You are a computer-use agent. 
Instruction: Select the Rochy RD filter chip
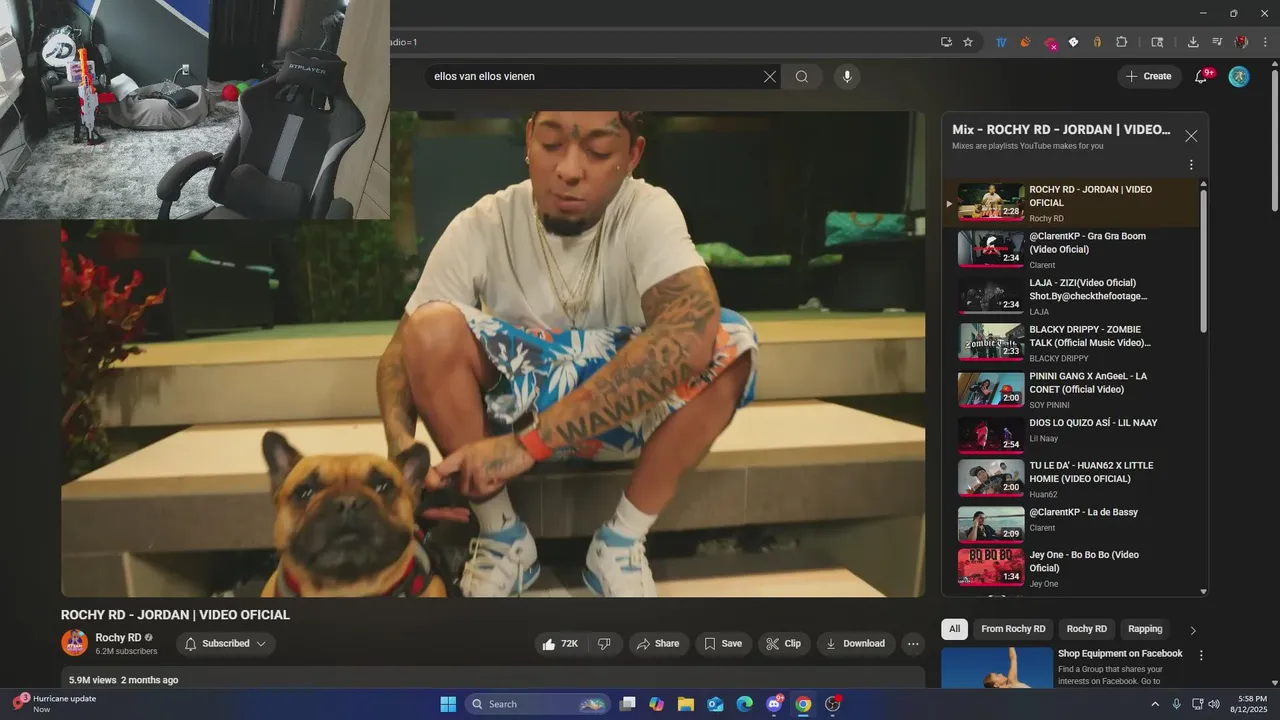click(1087, 629)
